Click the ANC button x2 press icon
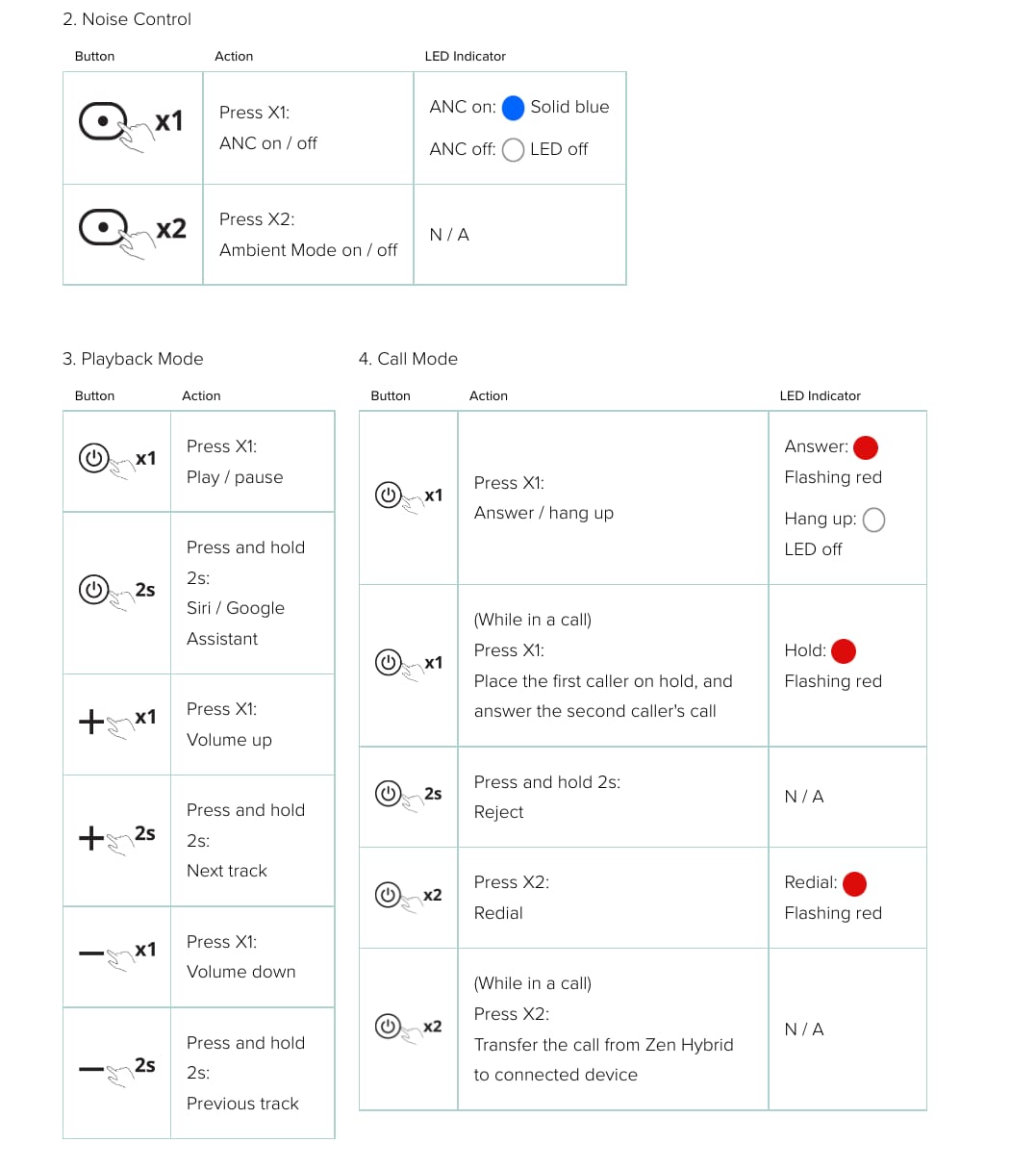1036x1169 pixels. pyautogui.click(x=132, y=233)
